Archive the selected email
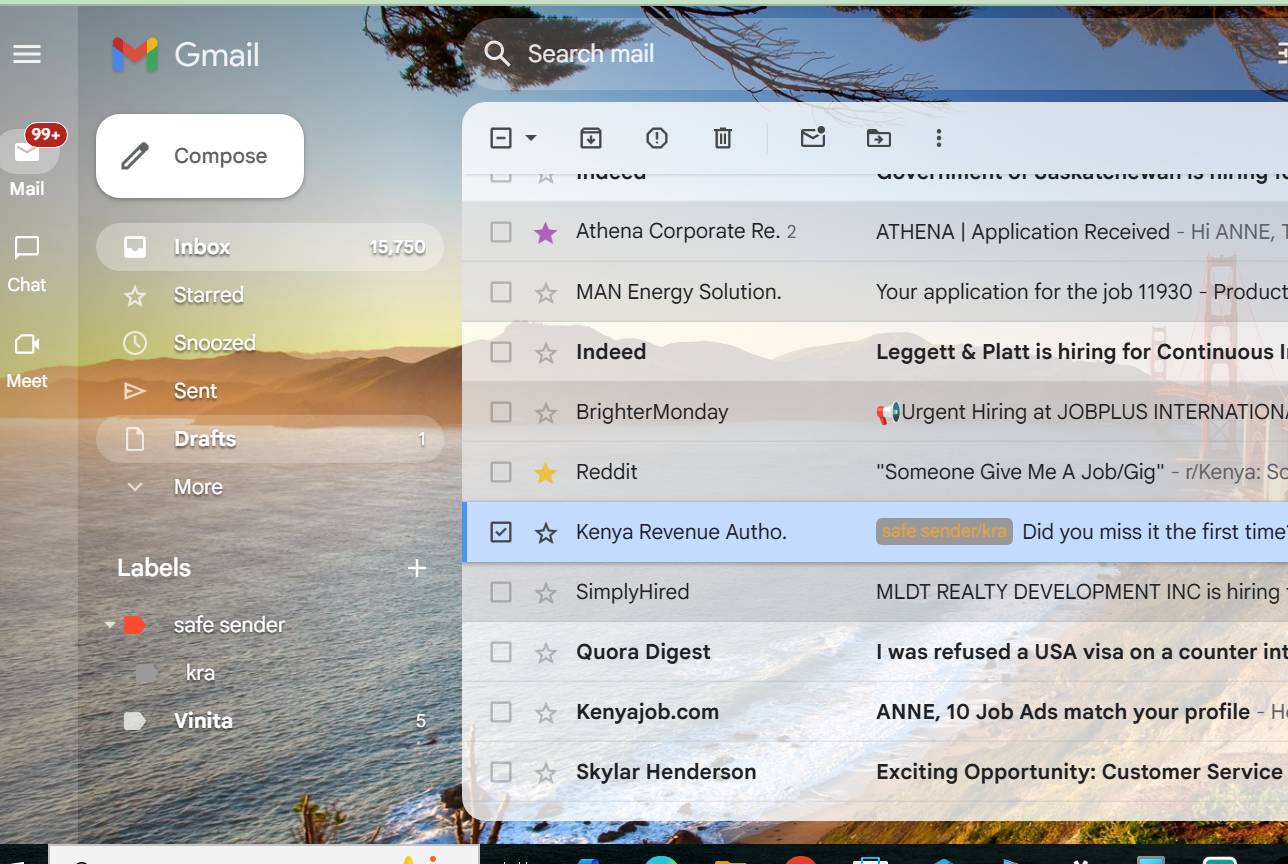Image resolution: width=1288 pixels, height=864 pixels. click(591, 138)
